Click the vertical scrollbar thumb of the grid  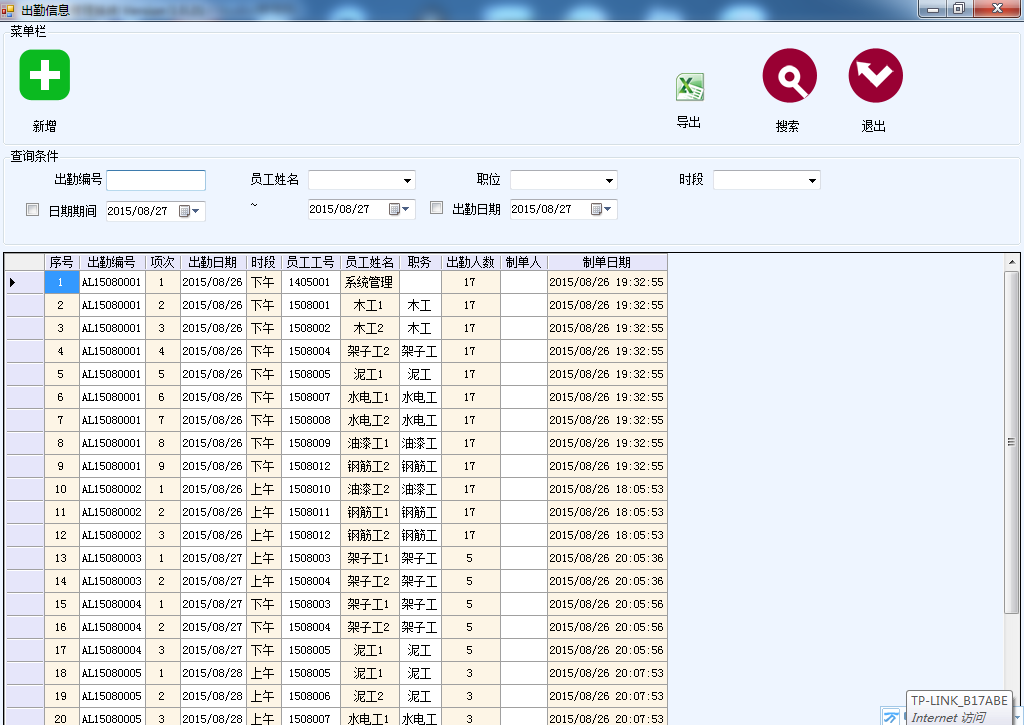[x=1011, y=442]
